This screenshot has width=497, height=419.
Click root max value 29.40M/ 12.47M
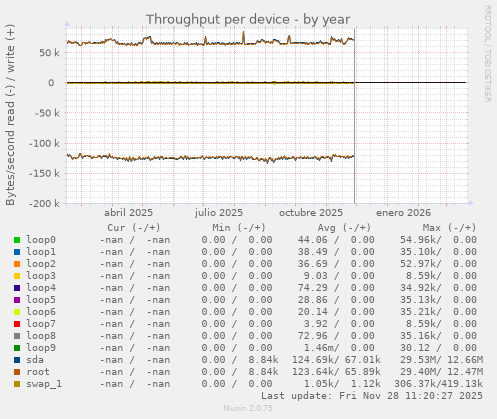point(441,372)
